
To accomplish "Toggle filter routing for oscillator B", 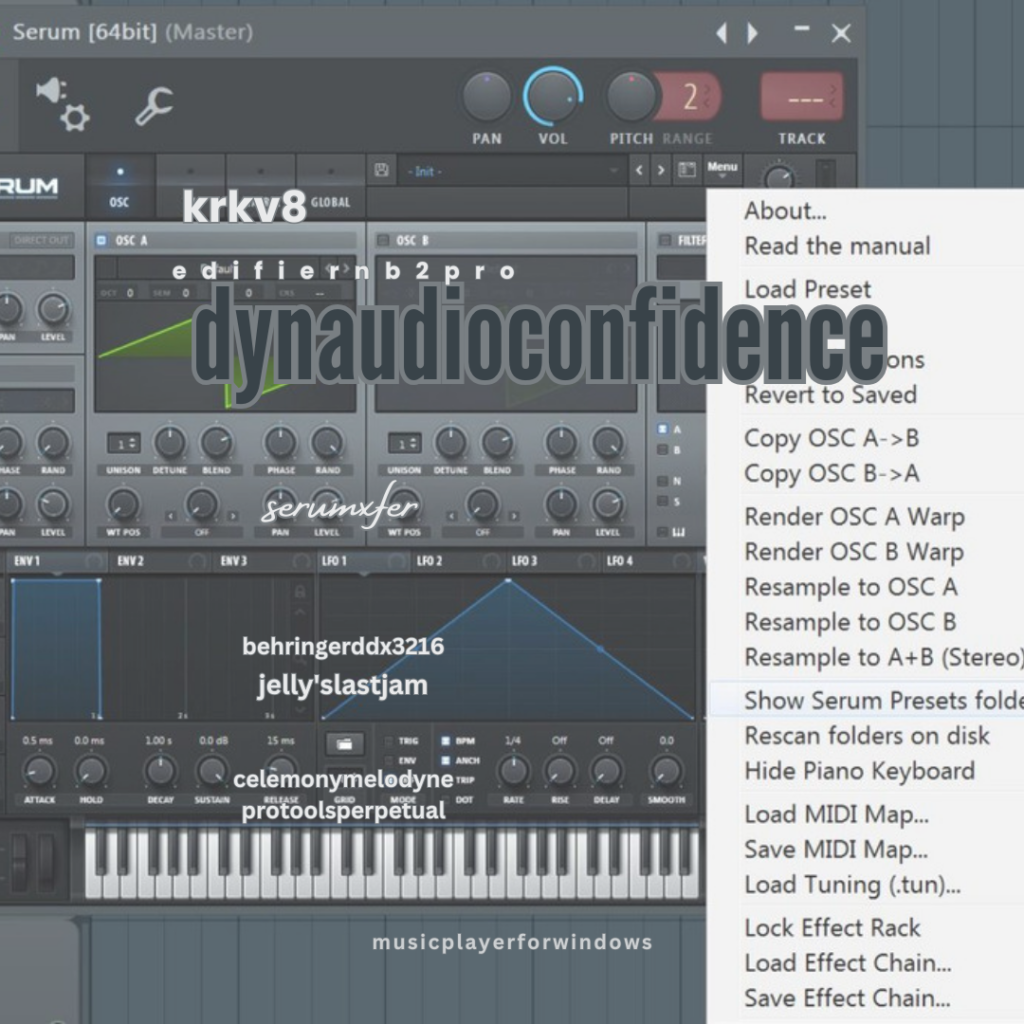I will [x=662, y=450].
